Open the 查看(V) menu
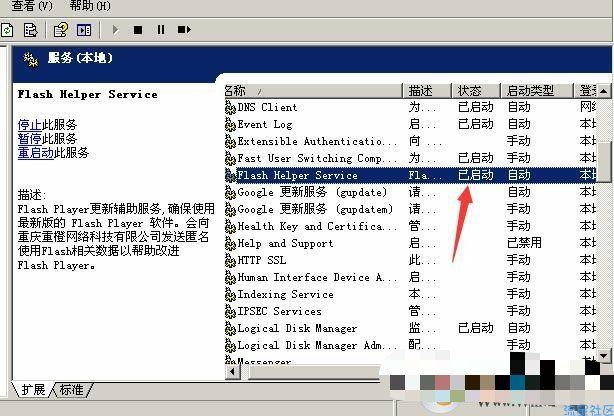Screen dimensions: 614x416 pos(32,5)
